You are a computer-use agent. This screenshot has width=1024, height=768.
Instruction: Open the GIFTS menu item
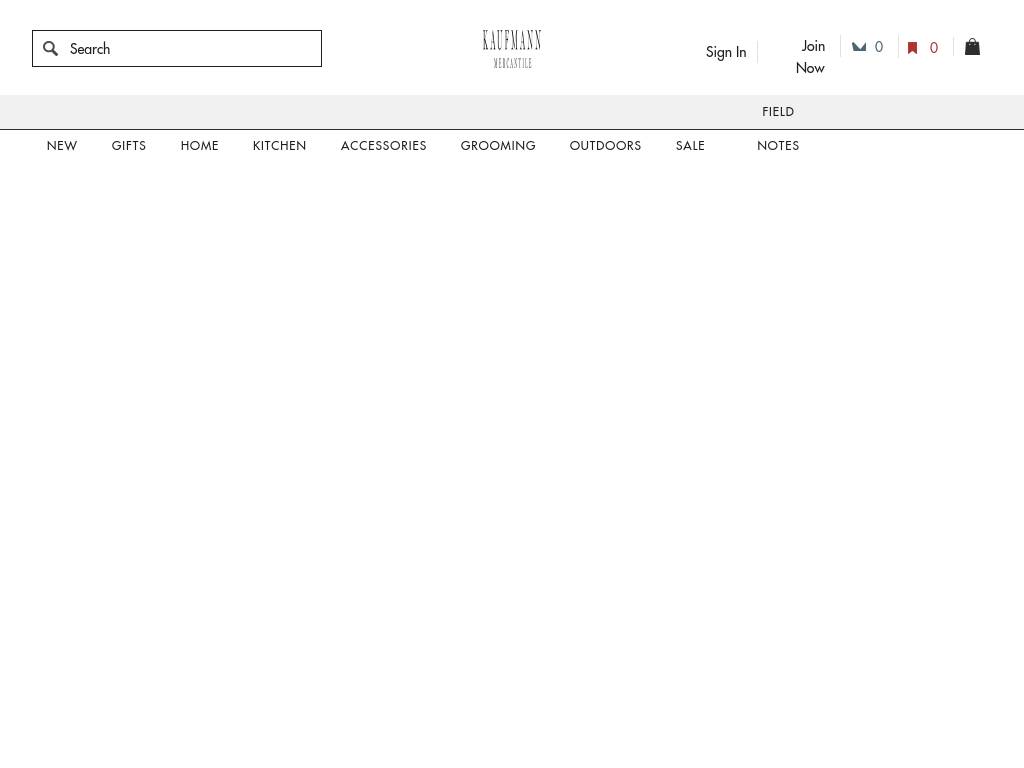(x=129, y=146)
